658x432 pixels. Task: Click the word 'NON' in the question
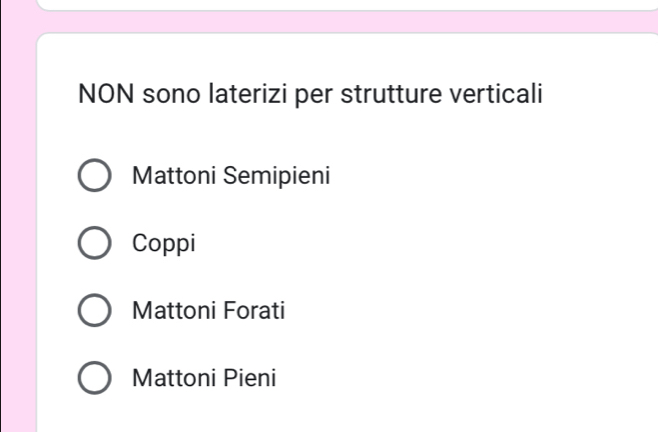(x=106, y=96)
